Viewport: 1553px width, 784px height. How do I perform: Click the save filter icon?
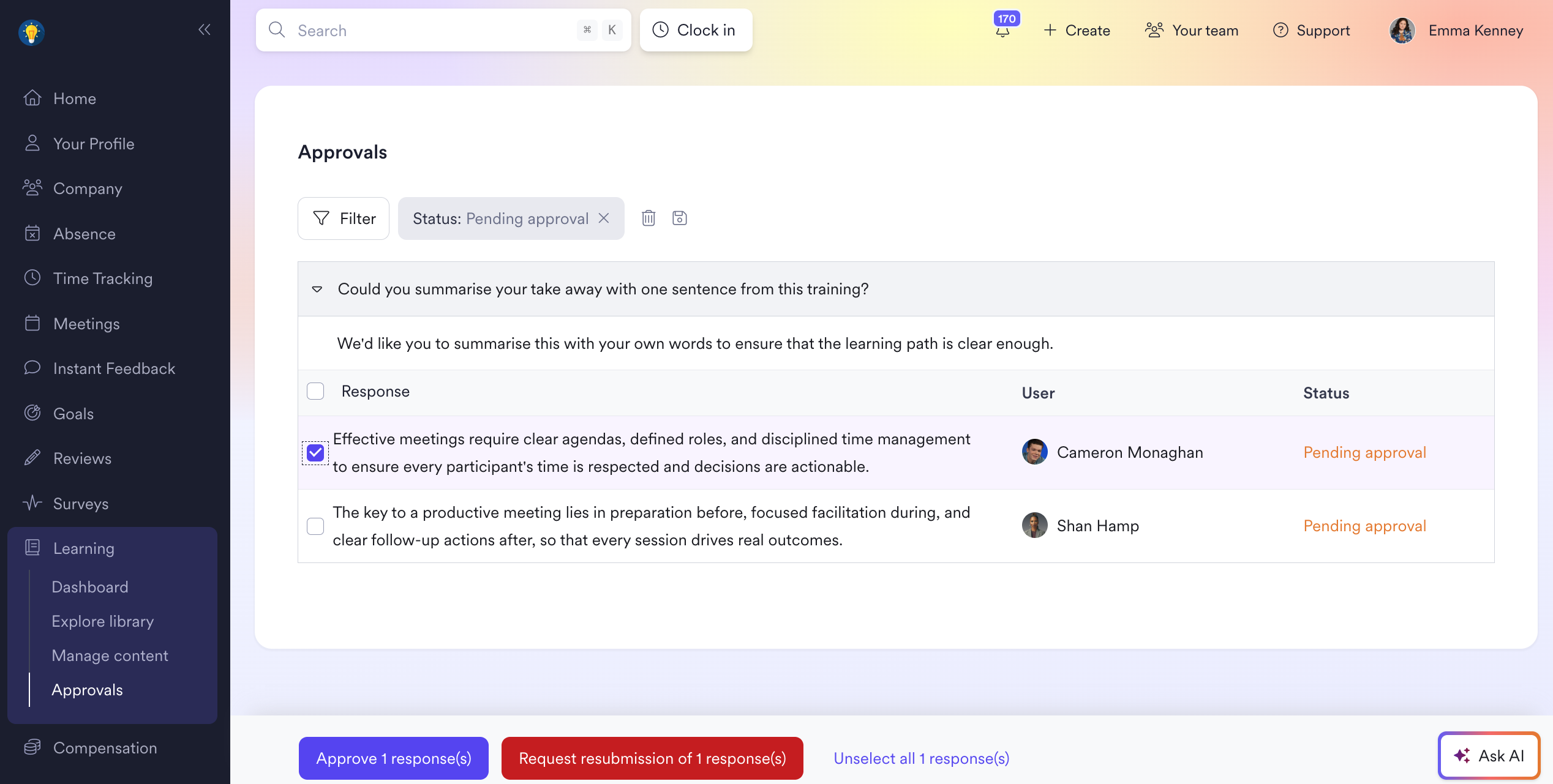coord(679,218)
